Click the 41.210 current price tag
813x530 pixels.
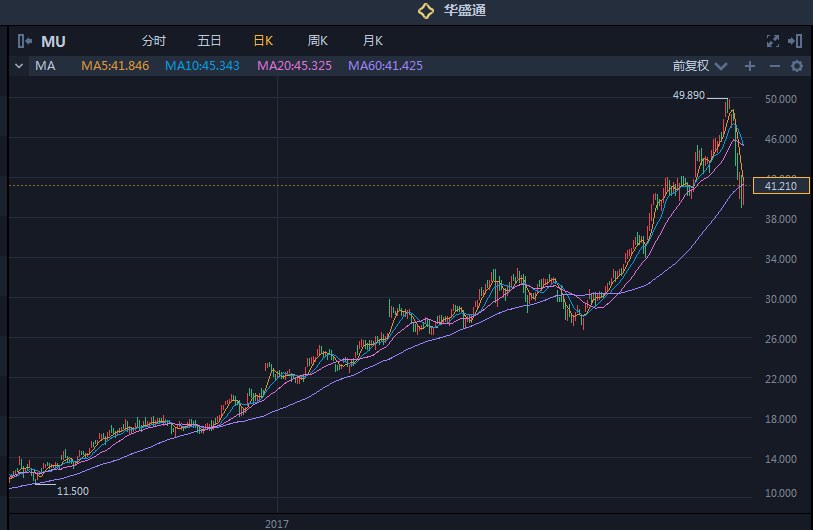[780, 186]
